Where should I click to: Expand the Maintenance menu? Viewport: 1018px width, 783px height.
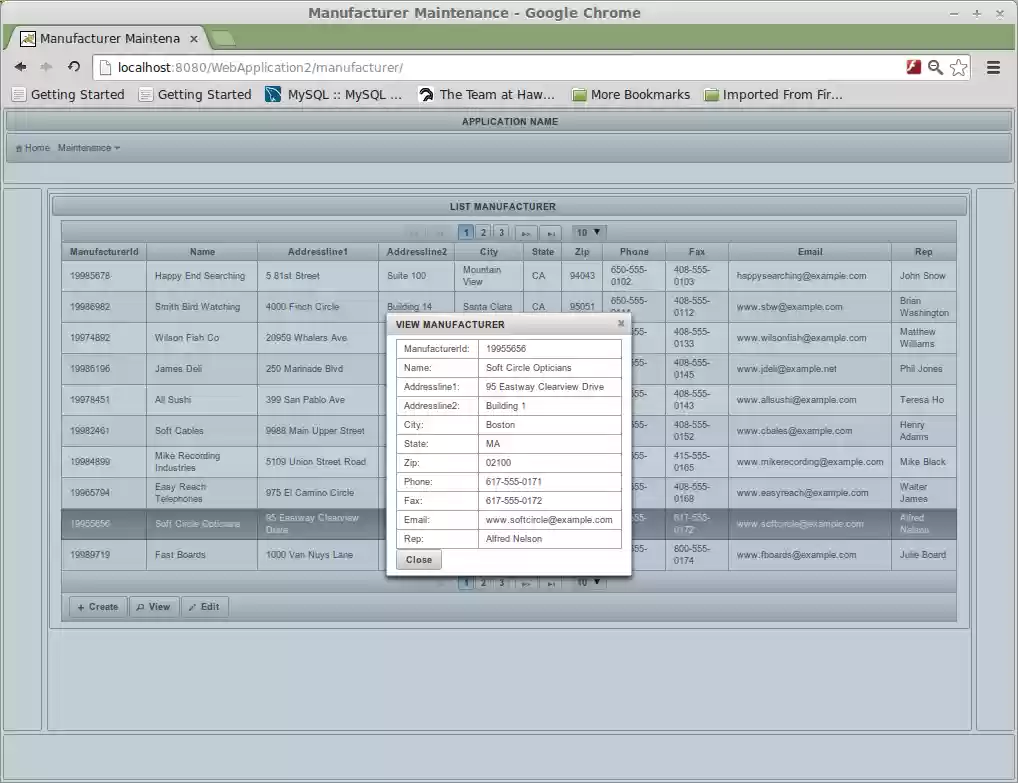coord(88,148)
